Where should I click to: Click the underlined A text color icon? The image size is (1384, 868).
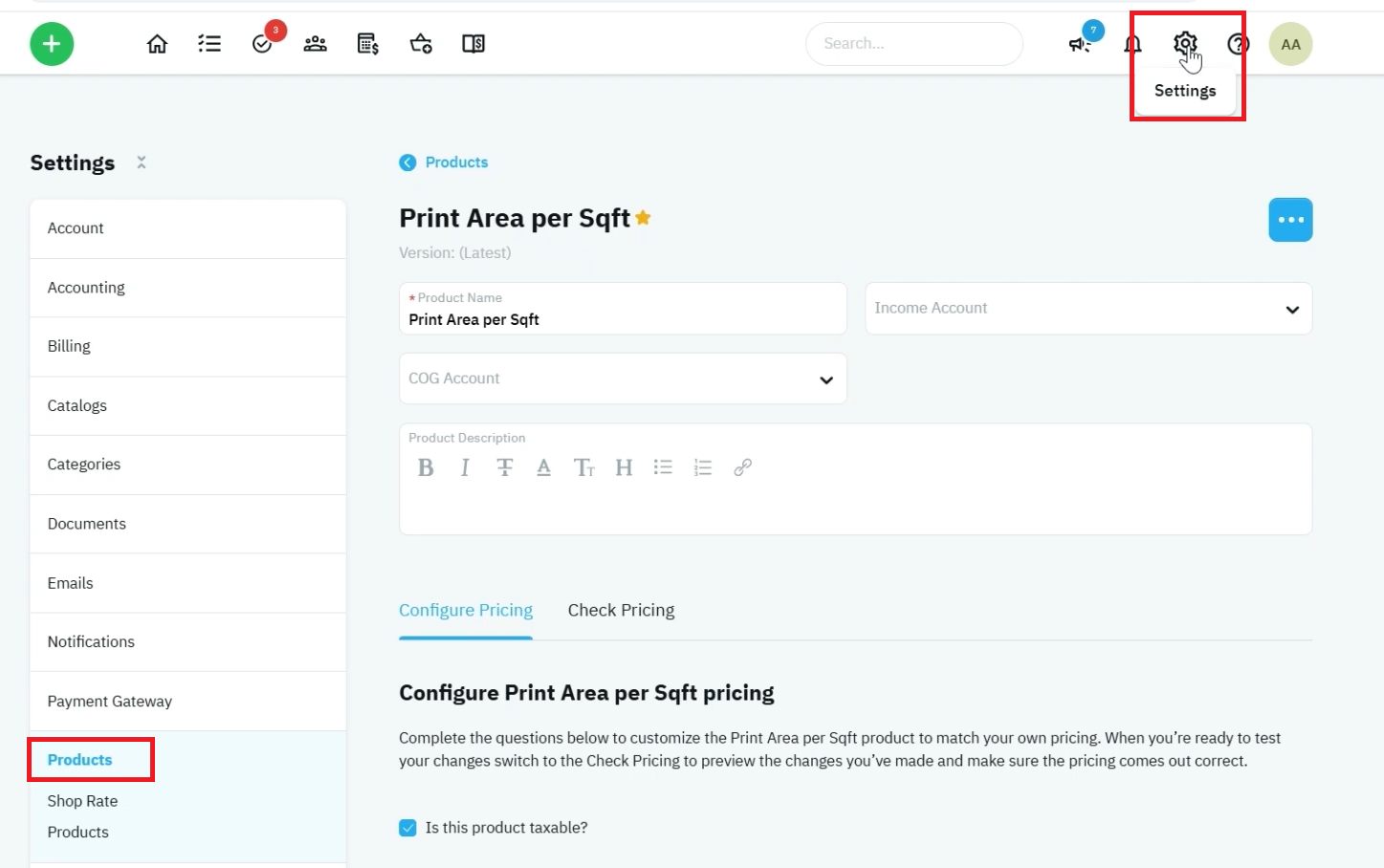pos(543,467)
